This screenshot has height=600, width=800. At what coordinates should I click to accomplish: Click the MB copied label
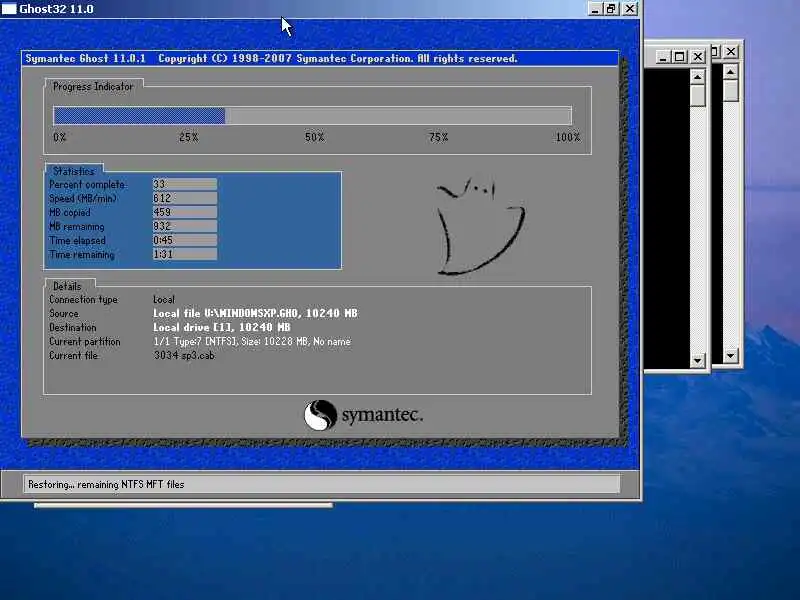(70, 212)
